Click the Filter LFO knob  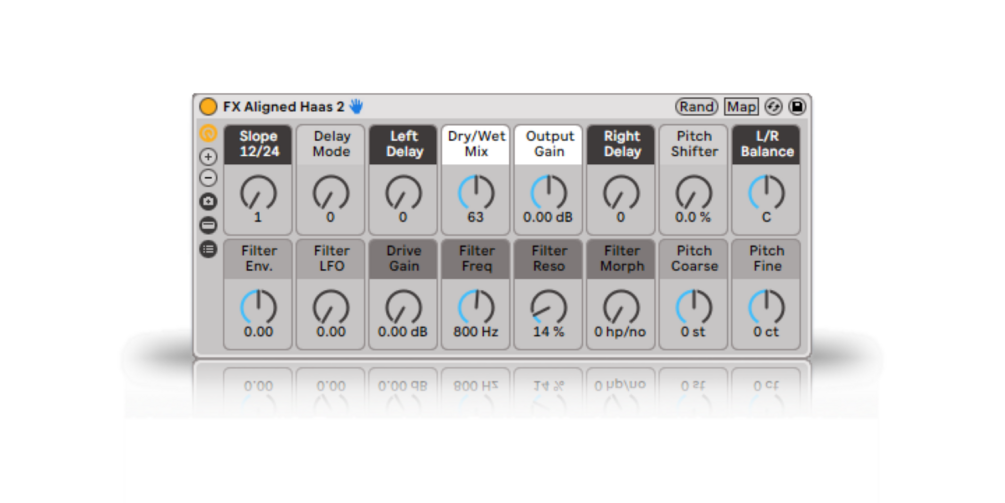(x=331, y=307)
